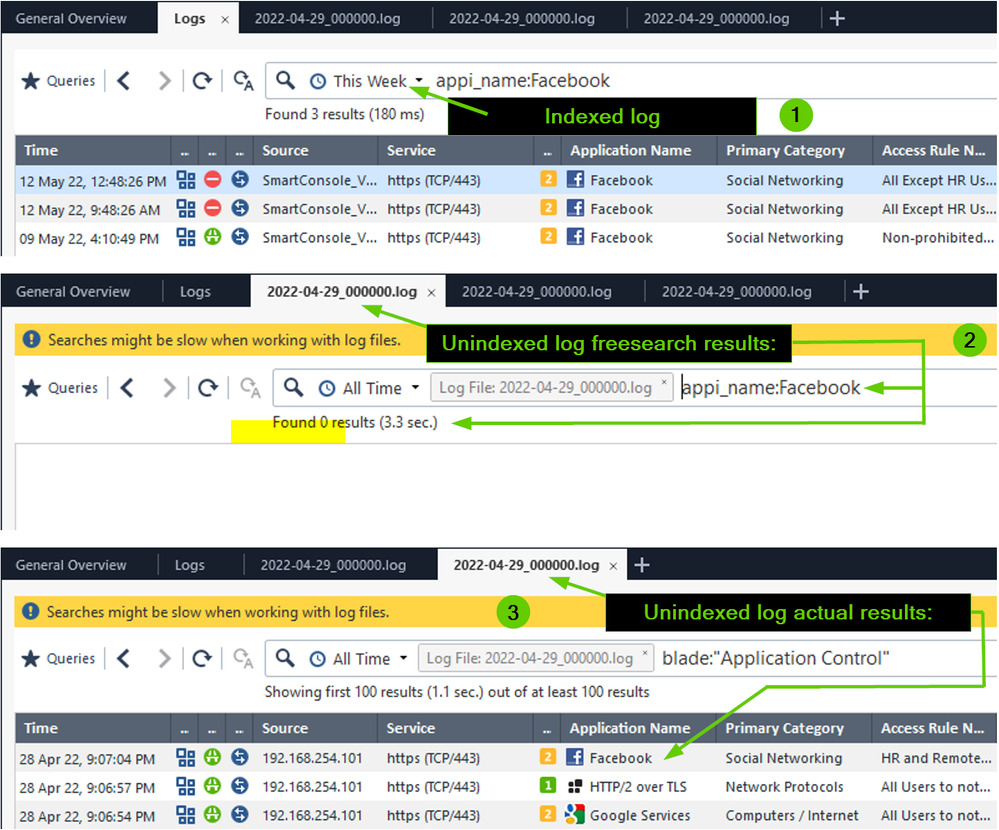Add a new tab above the This Week search
The image size is (999, 830).
pyautogui.click(x=837, y=19)
